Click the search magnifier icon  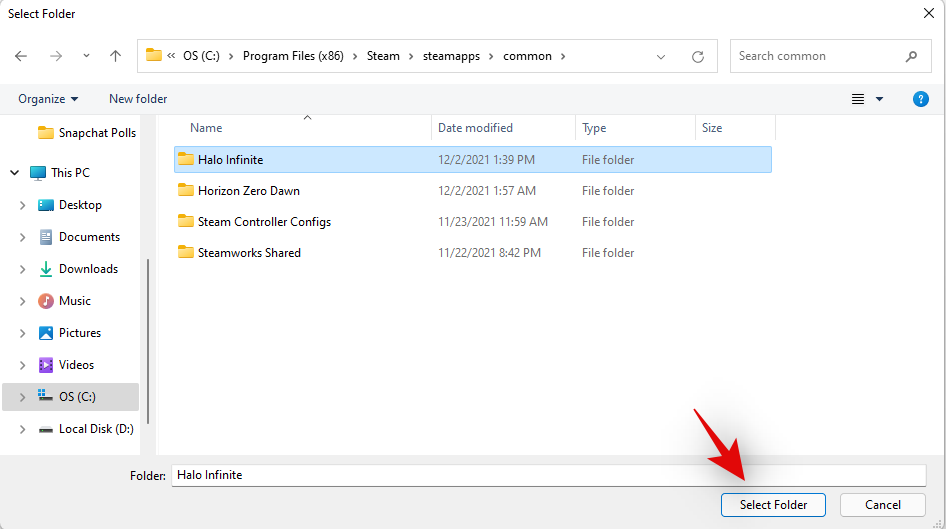coord(911,57)
